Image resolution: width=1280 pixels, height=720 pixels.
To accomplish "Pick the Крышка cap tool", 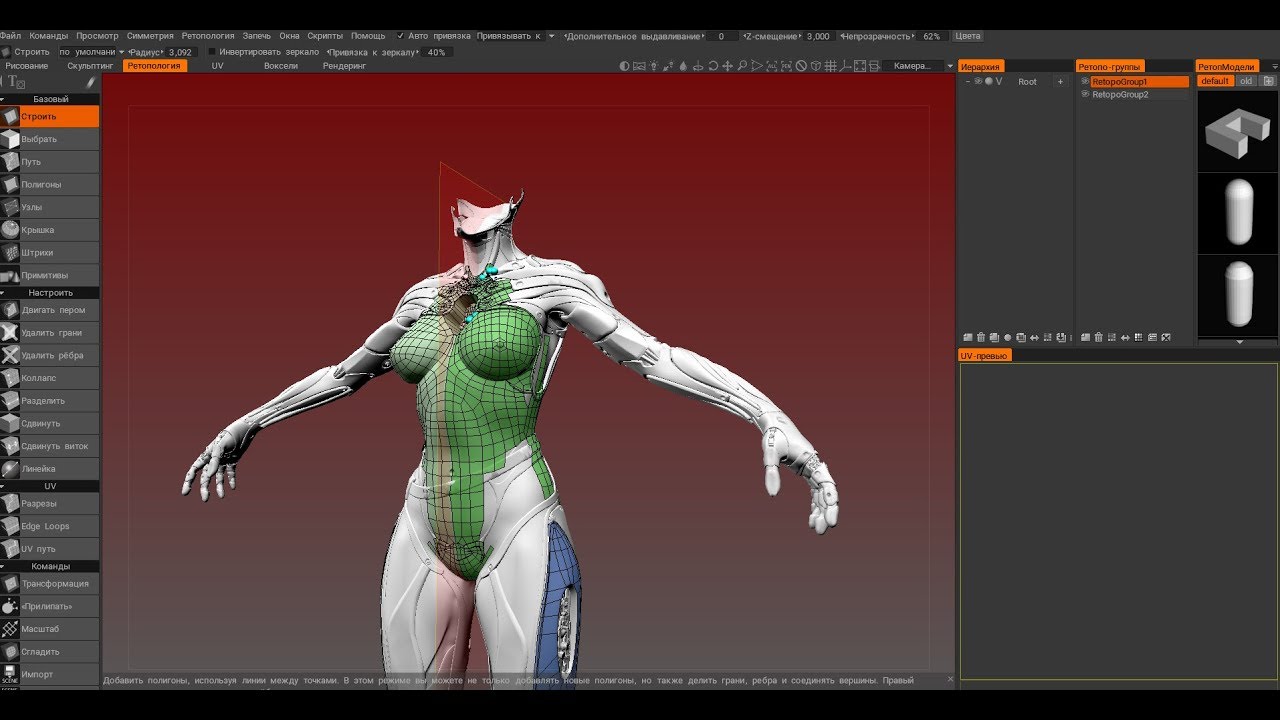I will [50, 230].
